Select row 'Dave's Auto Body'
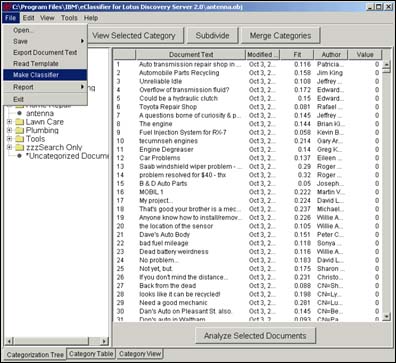Screen dimensions: 396x363 (x=248, y=235)
